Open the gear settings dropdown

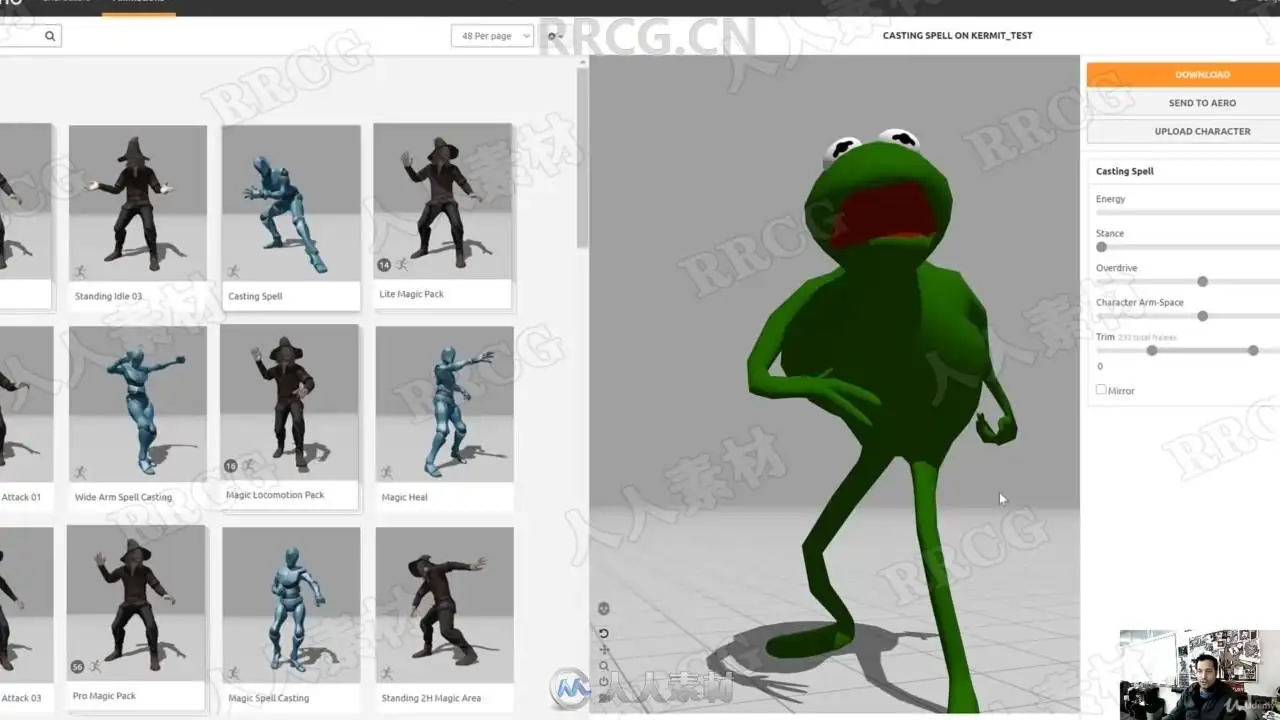click(555, 36)
